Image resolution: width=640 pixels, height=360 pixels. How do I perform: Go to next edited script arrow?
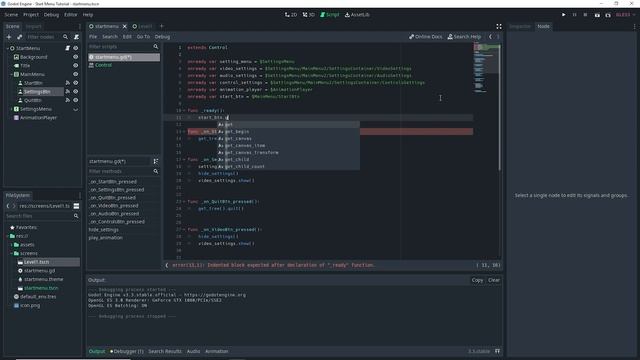point(498,37)
